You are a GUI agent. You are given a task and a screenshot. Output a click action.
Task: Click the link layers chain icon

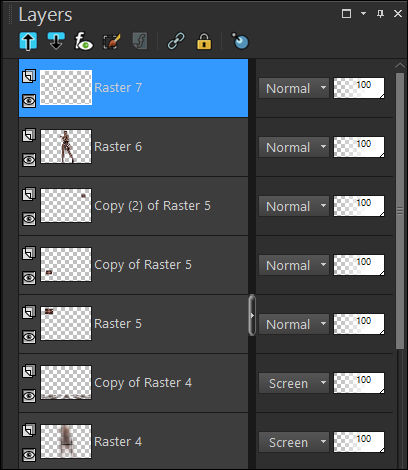(176, 41)
